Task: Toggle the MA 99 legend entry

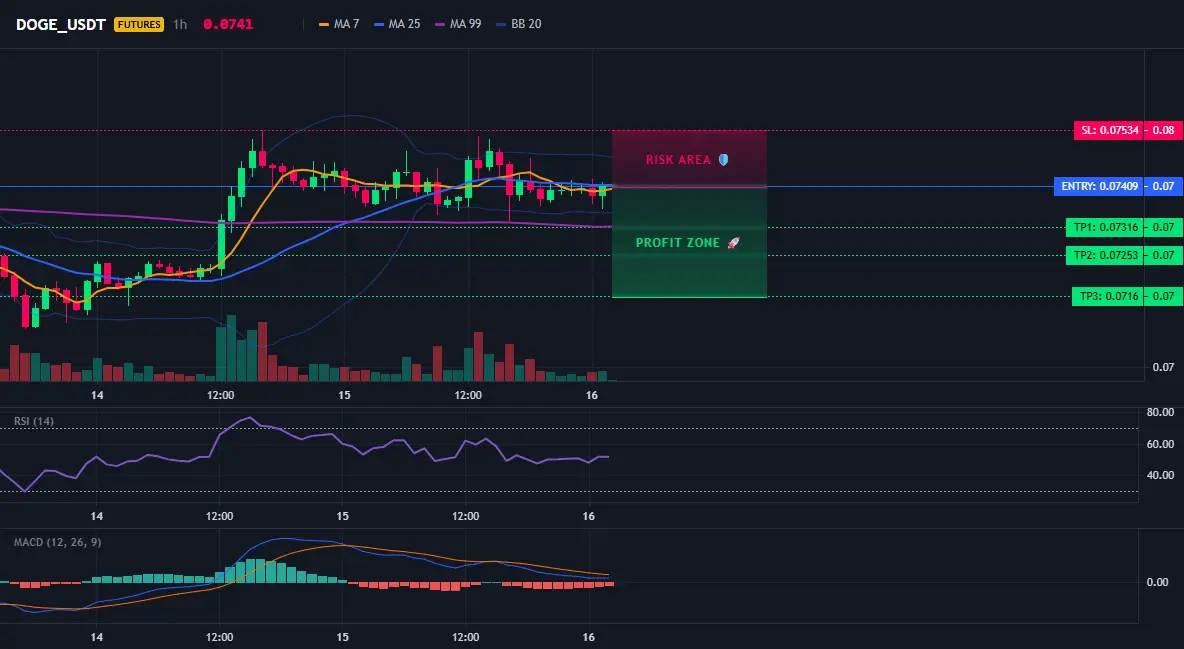Action: pyautogui.click(x=458, y=24)
